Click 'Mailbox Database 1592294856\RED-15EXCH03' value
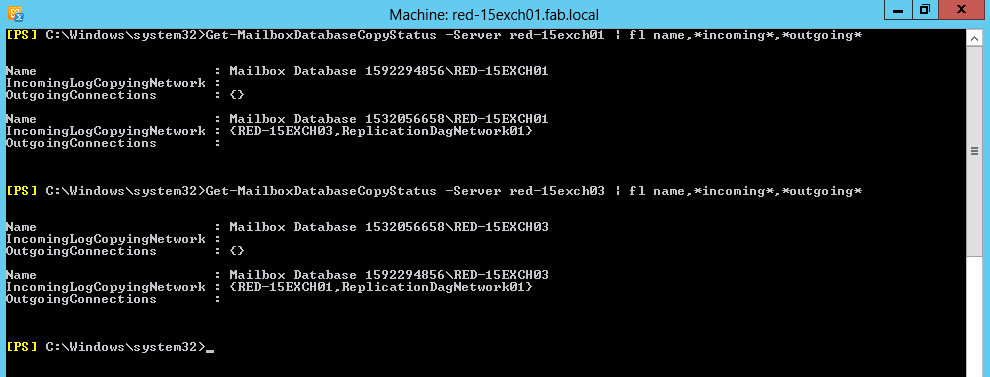990x377 pixels. coord(388,275)
